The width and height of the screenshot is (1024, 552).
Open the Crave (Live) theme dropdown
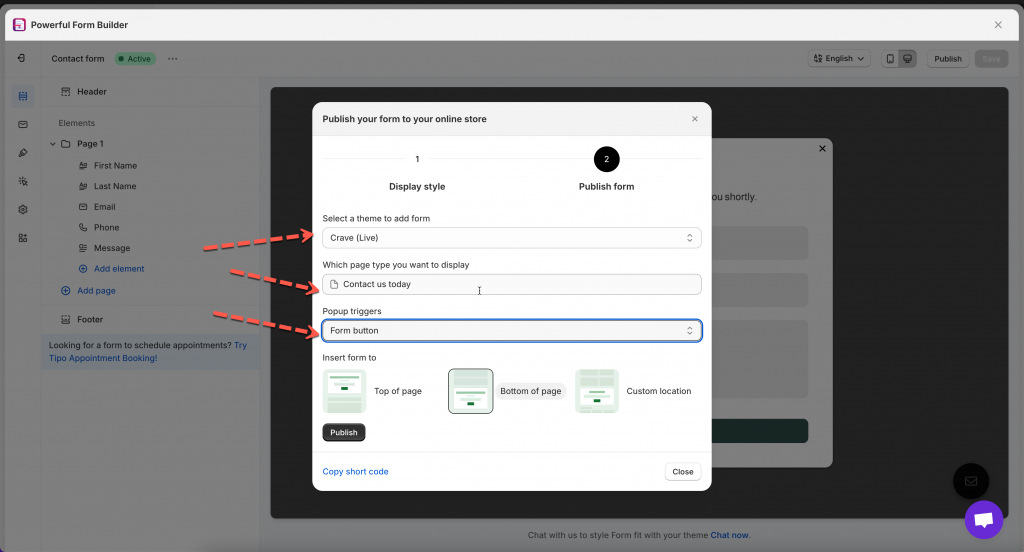coord(511,238)
